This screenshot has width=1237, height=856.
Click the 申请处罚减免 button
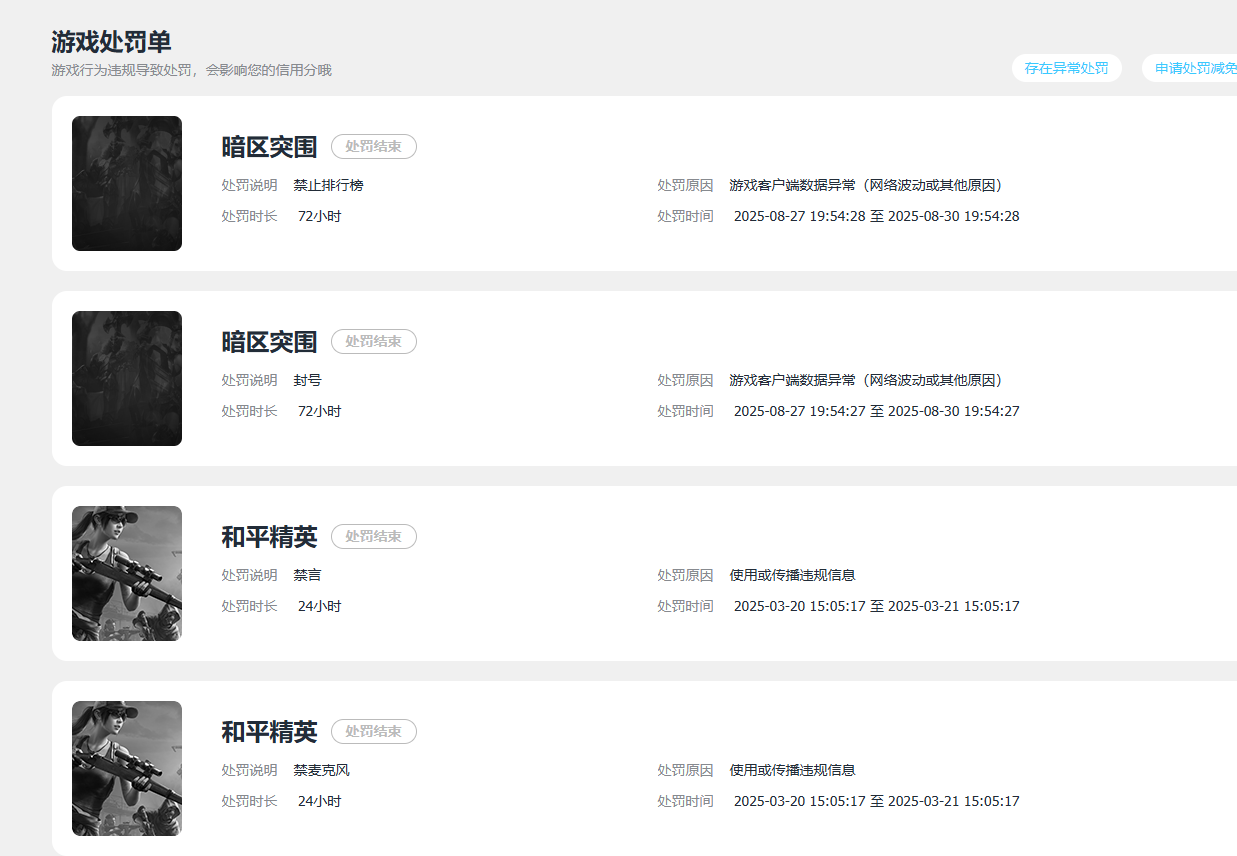pyautogui.click(x=1191, y=68)
